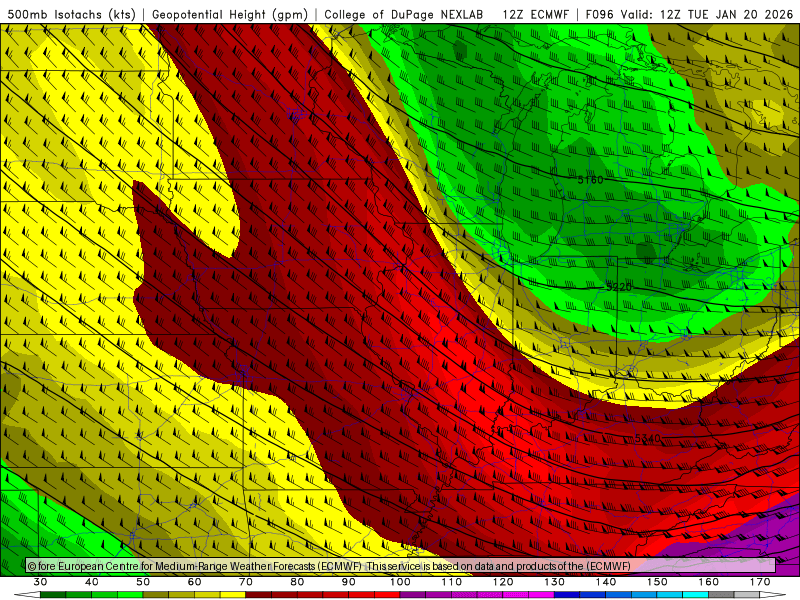Click the legend value 90

click(349, 582)
